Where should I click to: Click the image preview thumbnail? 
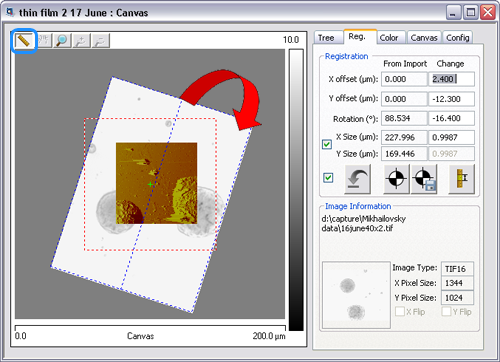pyautogui.click(x=356, y=295)
